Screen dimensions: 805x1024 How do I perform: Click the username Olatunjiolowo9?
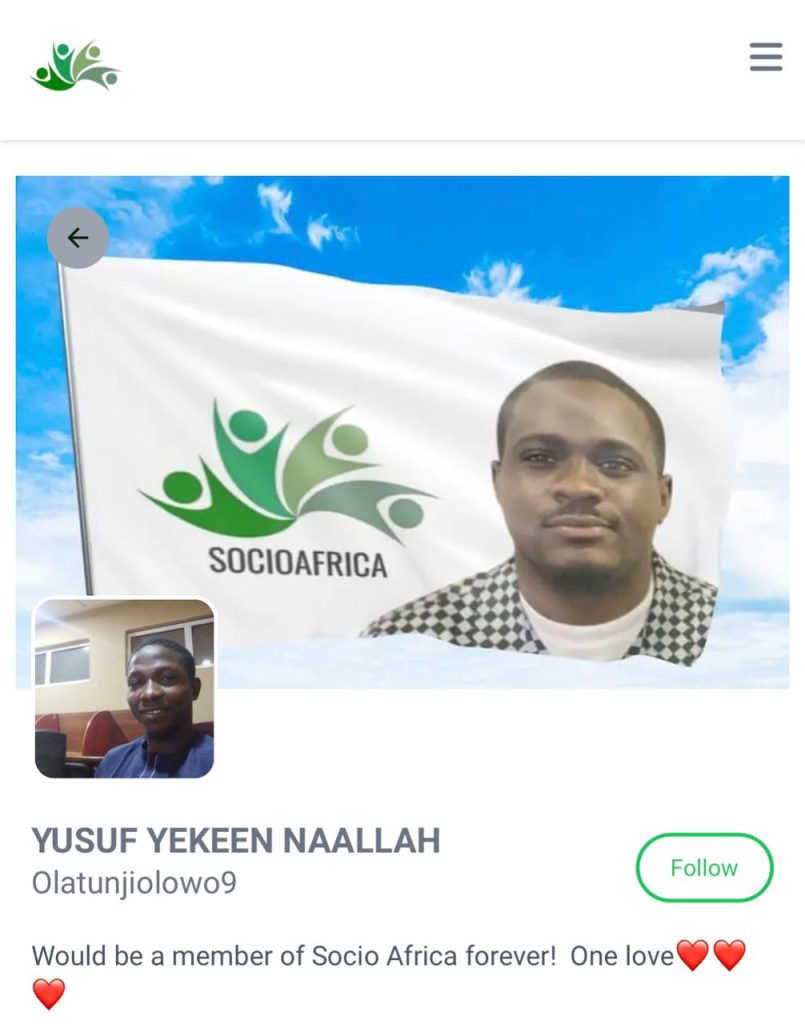134,883
